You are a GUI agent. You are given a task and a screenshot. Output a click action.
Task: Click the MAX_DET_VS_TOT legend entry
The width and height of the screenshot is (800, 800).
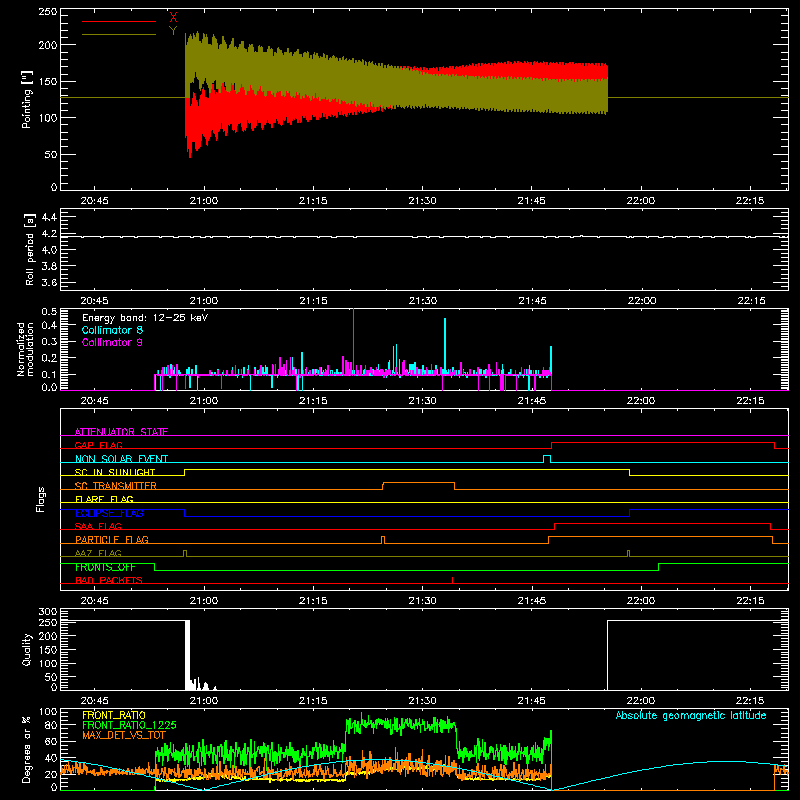[124, 735]
